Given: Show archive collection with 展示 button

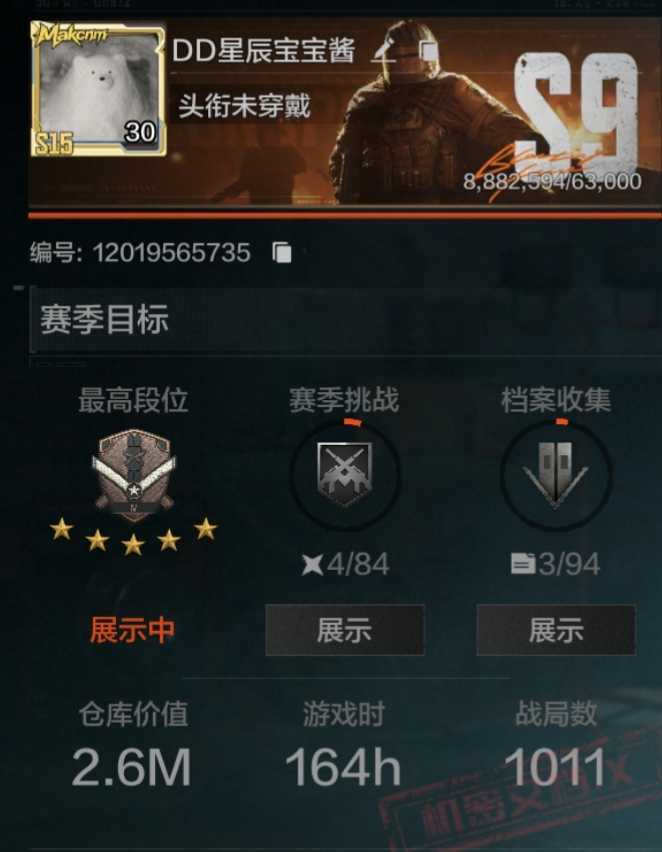Looking at the screenshot, I should click(556, 630).
